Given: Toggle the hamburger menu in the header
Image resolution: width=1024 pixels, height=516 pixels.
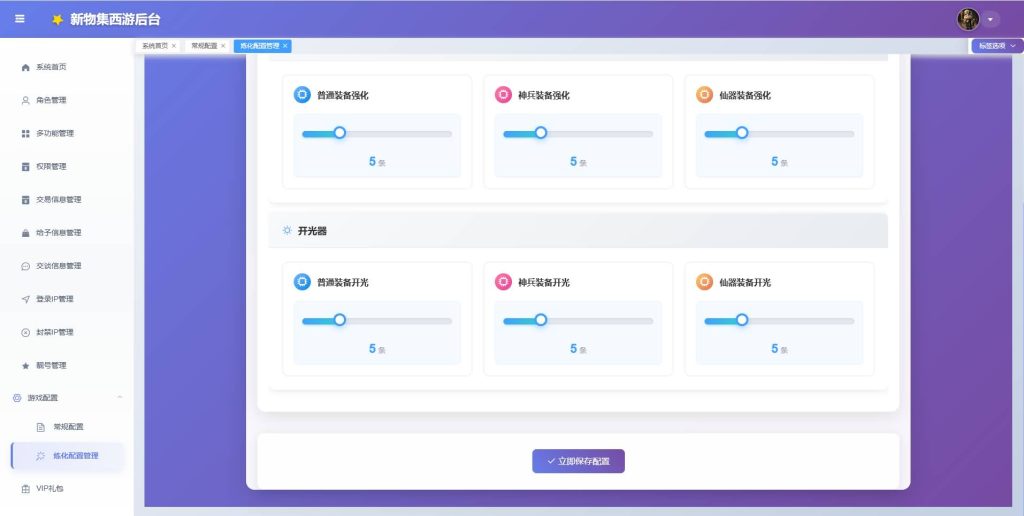Looking at the screenshot, I should pyautogui.click(x=20, y=19).
